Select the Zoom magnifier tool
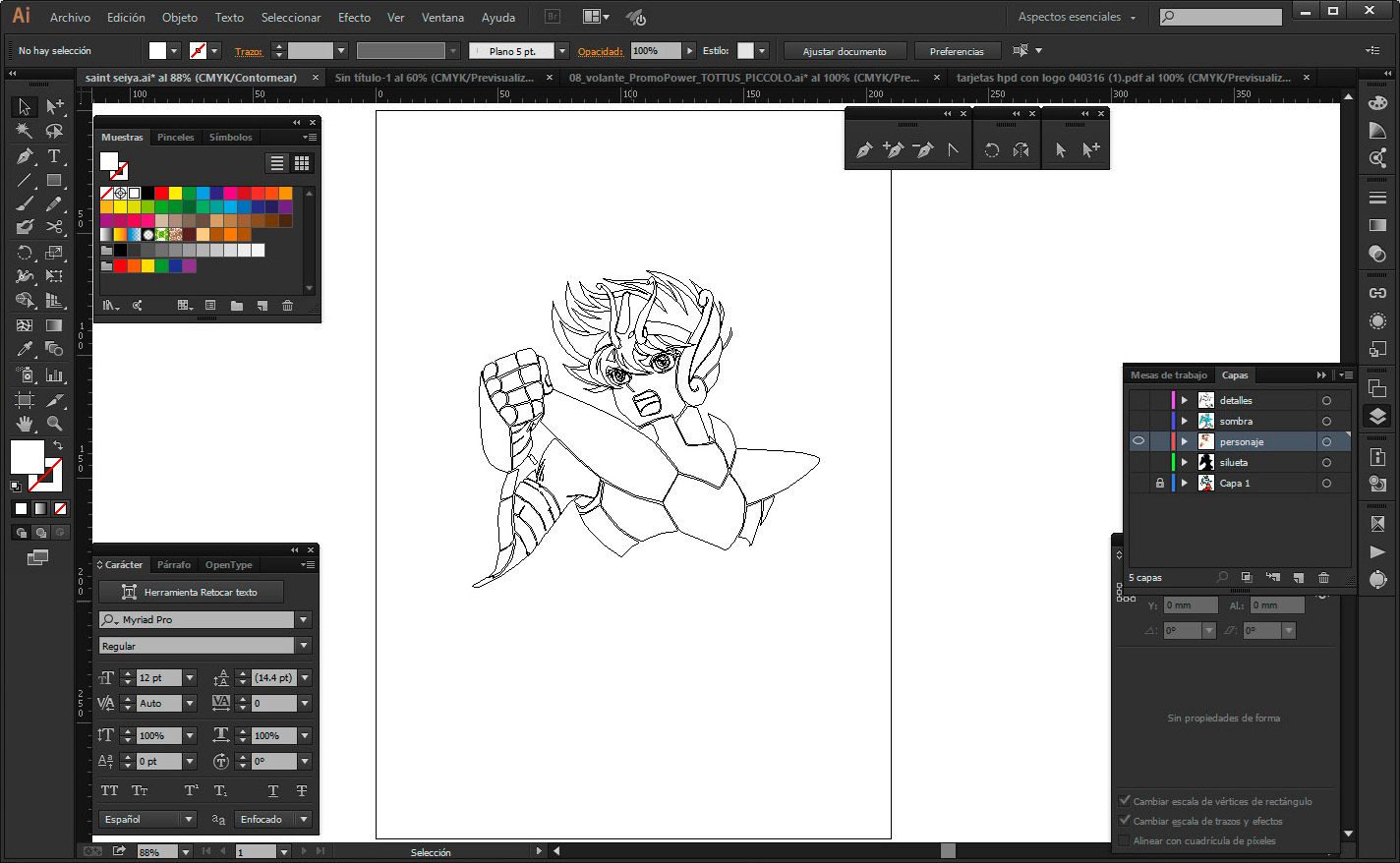 click(54, 424)
